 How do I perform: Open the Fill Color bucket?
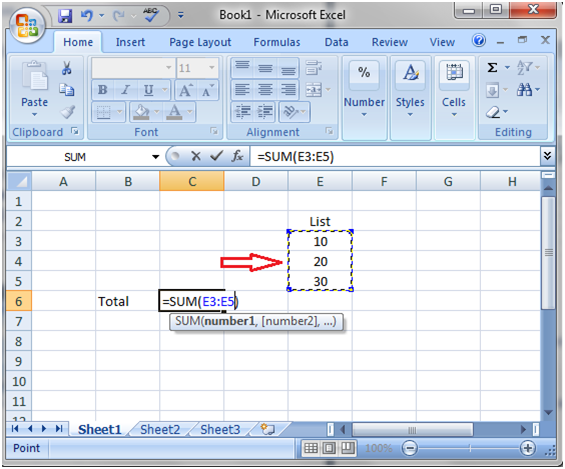point(141,112)
